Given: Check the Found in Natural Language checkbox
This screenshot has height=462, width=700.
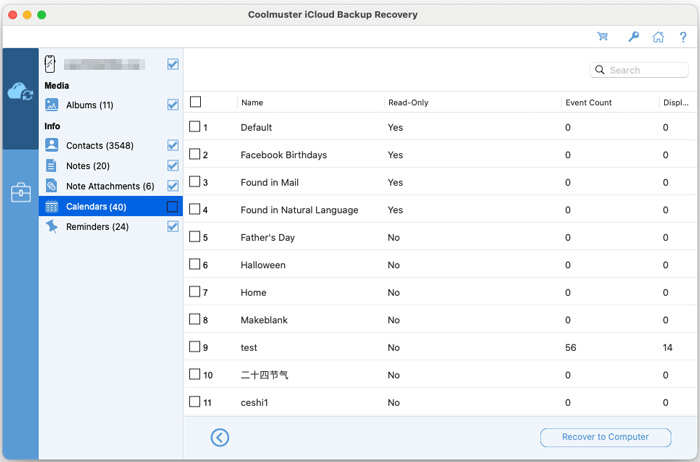Looking at the screenshot, I should [x=194, y=209].
